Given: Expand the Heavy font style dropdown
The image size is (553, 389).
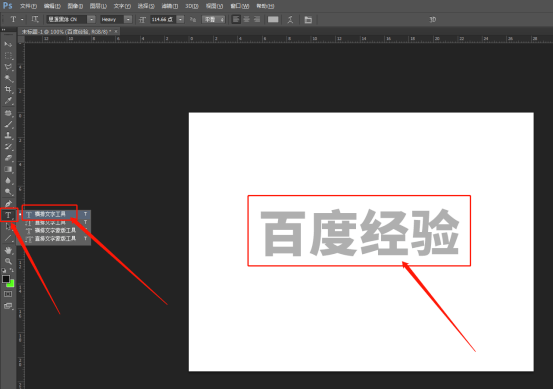Looking at the screenshot, I should [128, 19].
